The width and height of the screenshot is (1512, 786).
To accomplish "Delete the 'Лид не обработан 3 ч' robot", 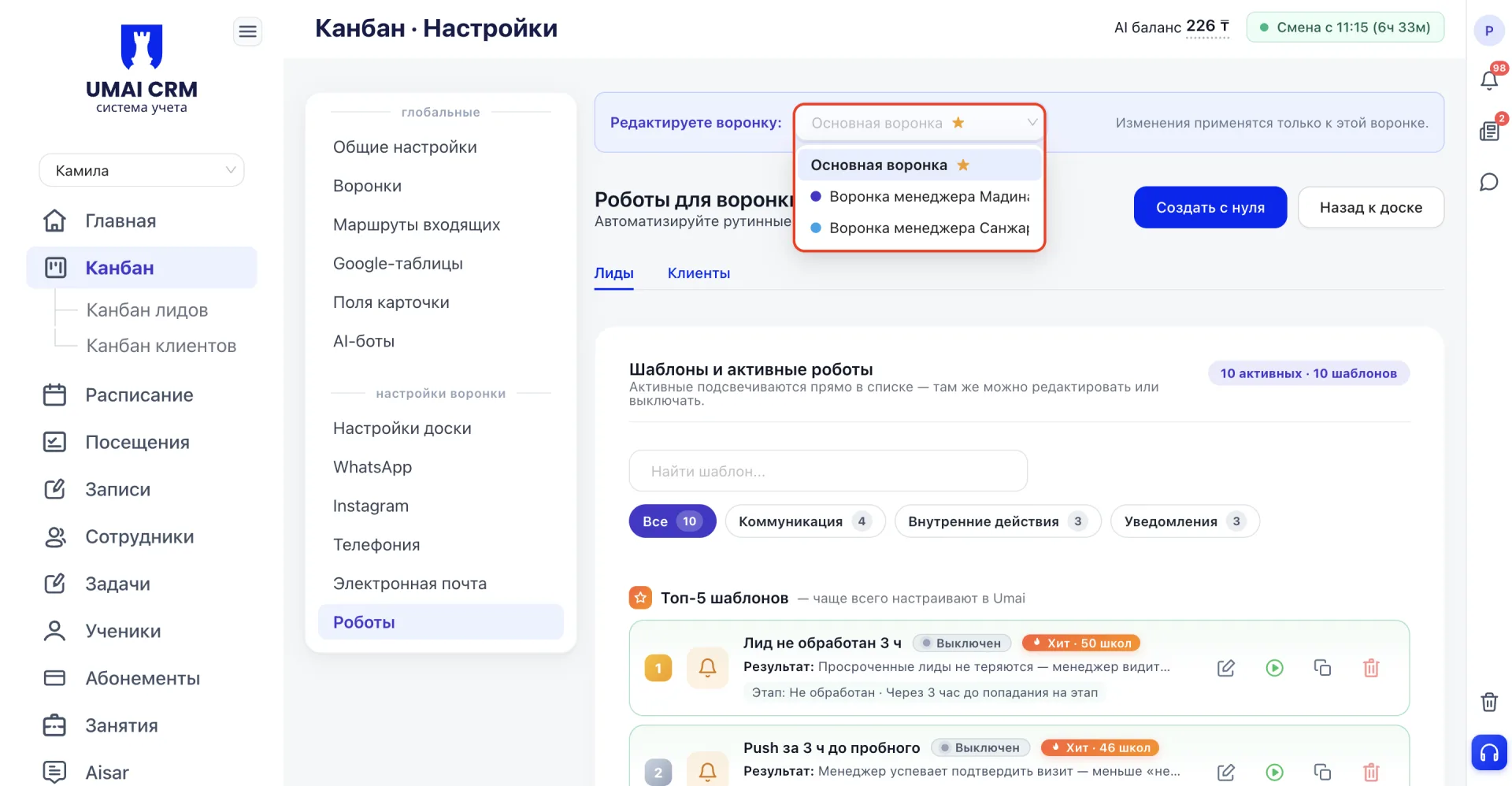I will click(x=1371, y=668).
